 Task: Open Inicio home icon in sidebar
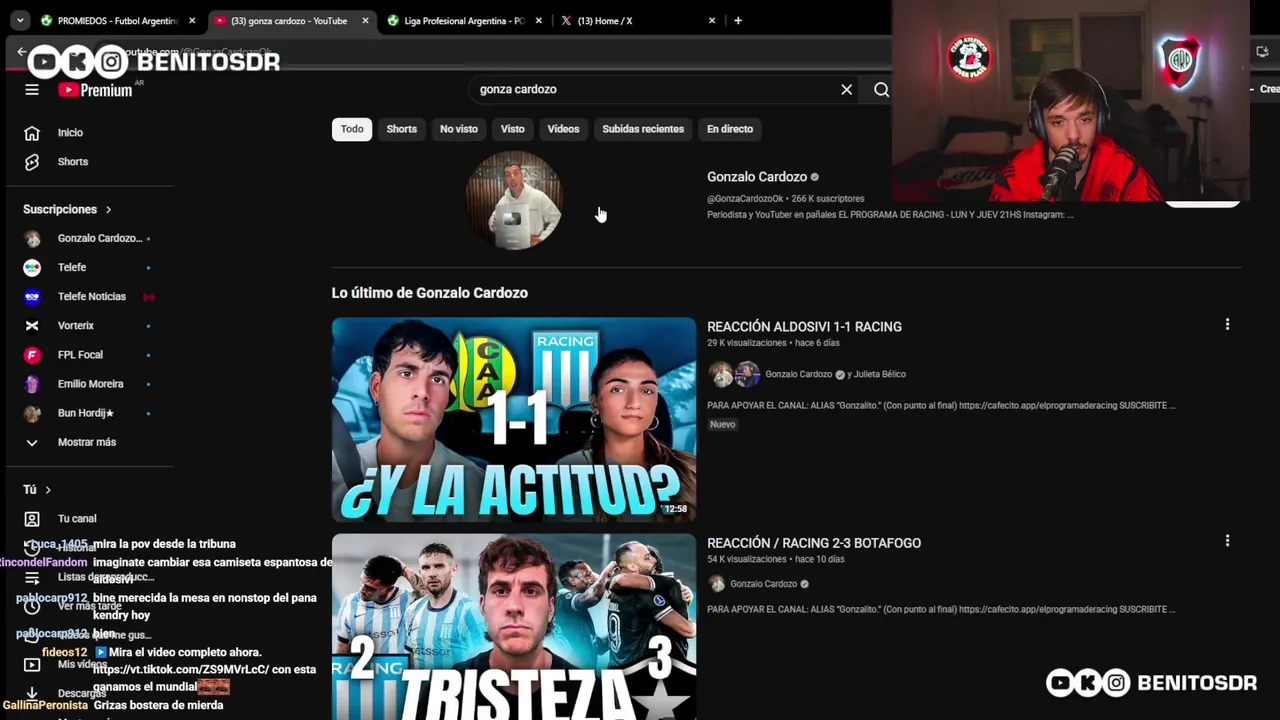tap(32, 133)
